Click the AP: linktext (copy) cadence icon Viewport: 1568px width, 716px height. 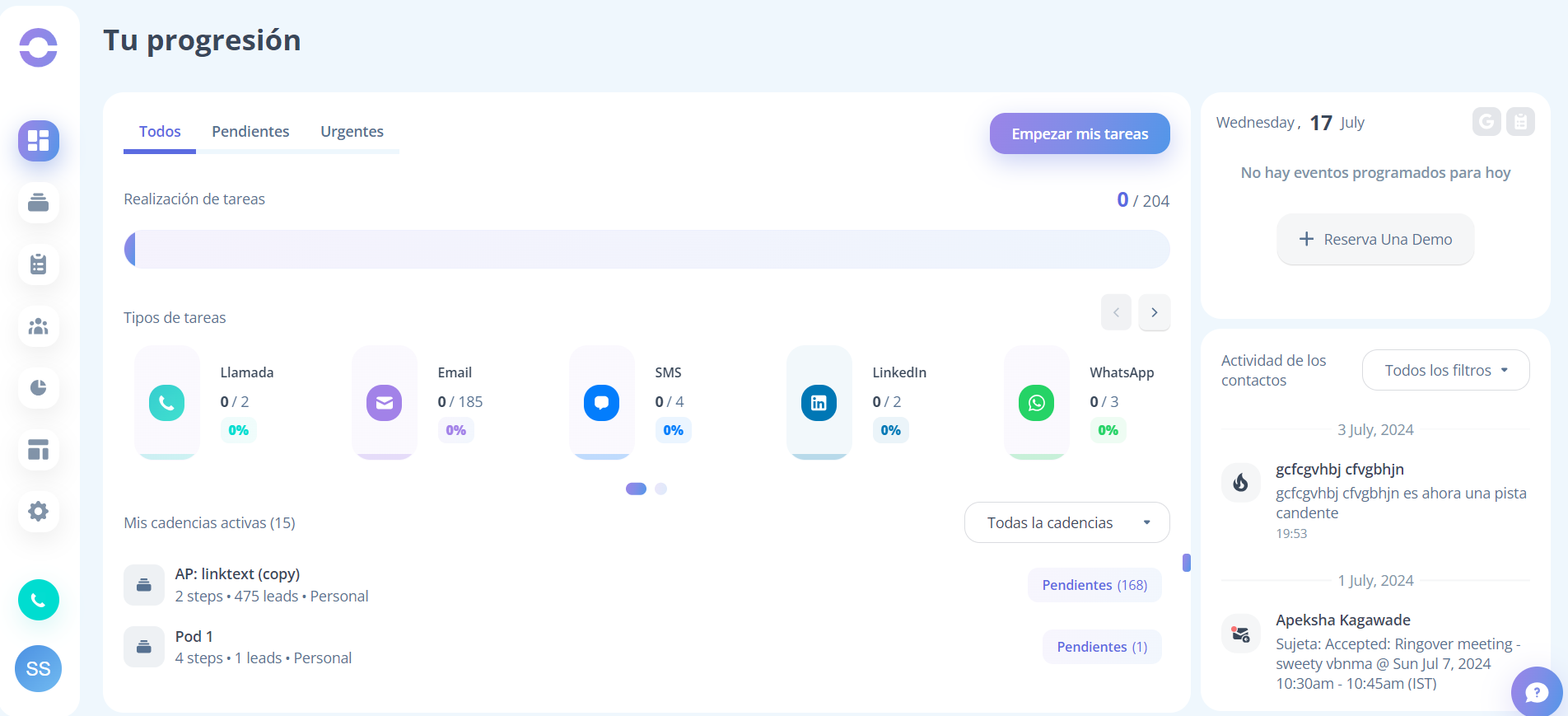144,585
